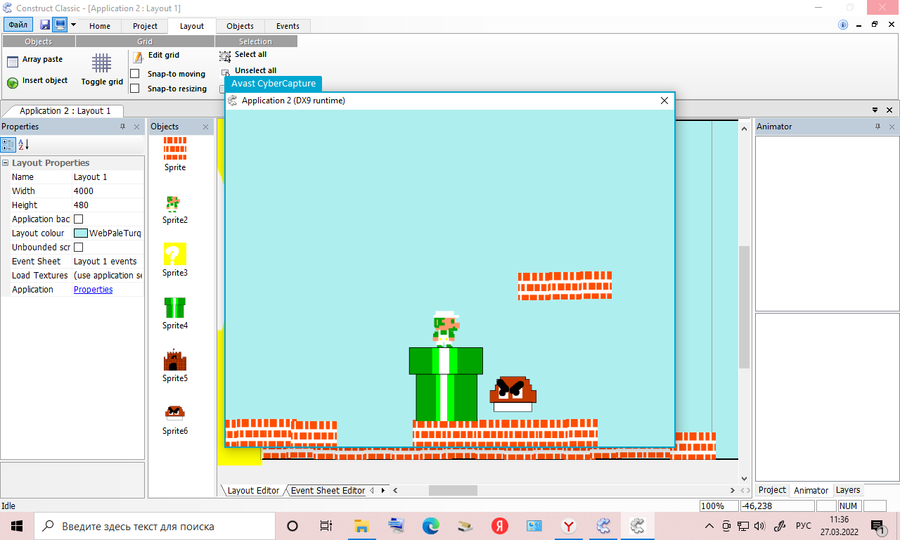The image size is (900, 540).
Task: Close the Objects panel
Action: pos(205,127)
